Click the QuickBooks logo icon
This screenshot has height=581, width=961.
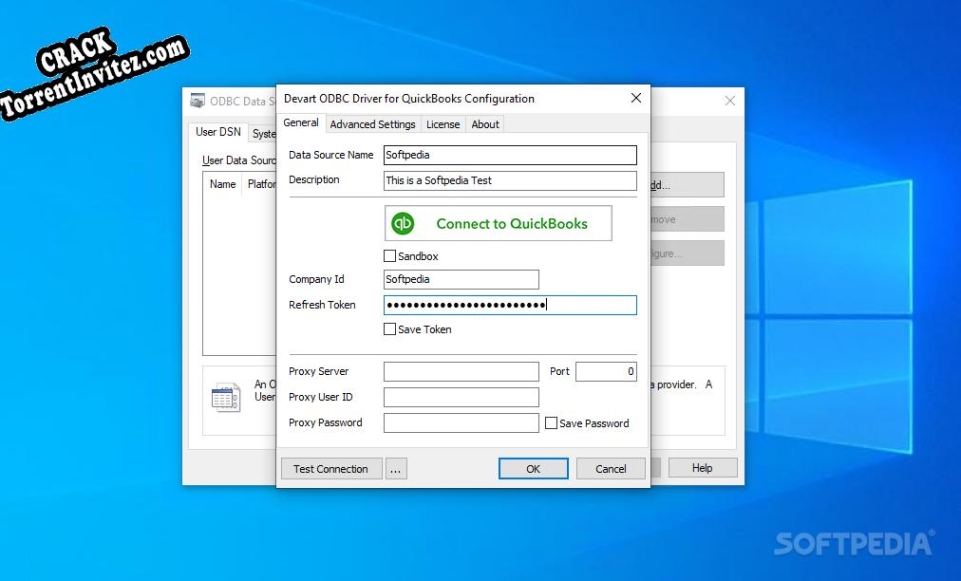400,222
